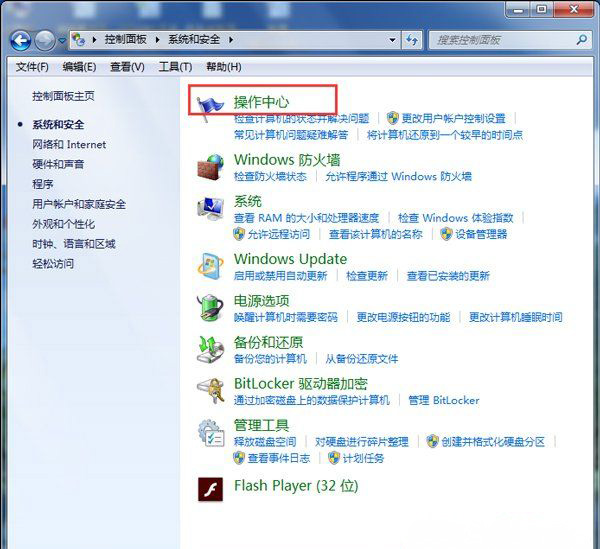Click 将计算机还原到一个较早的时间点
This screenshot has height=549, width=600.
click(445, 135)
